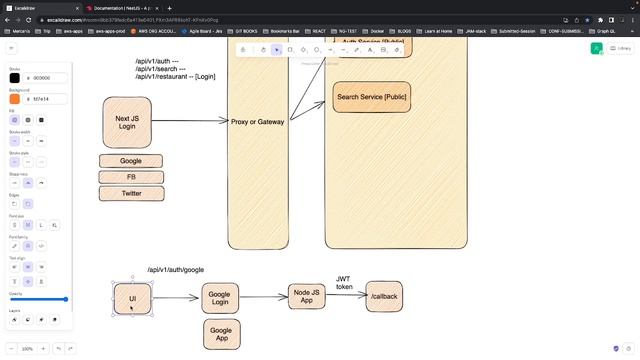Set font size to M
This screenshot has height=360, width=640.
tap(28, 225)
